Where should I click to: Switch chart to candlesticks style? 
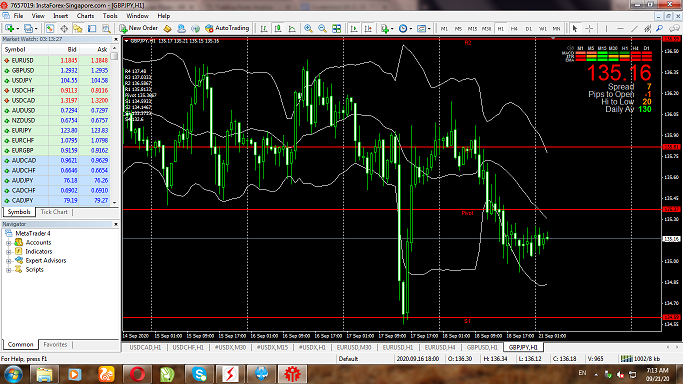(278, 28)
